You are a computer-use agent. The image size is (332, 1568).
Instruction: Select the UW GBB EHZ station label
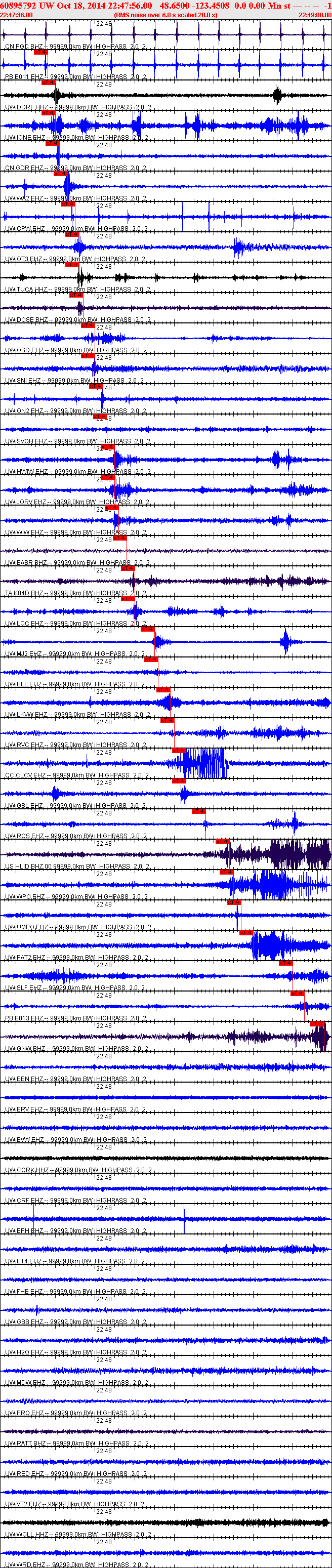[75, 1323]
